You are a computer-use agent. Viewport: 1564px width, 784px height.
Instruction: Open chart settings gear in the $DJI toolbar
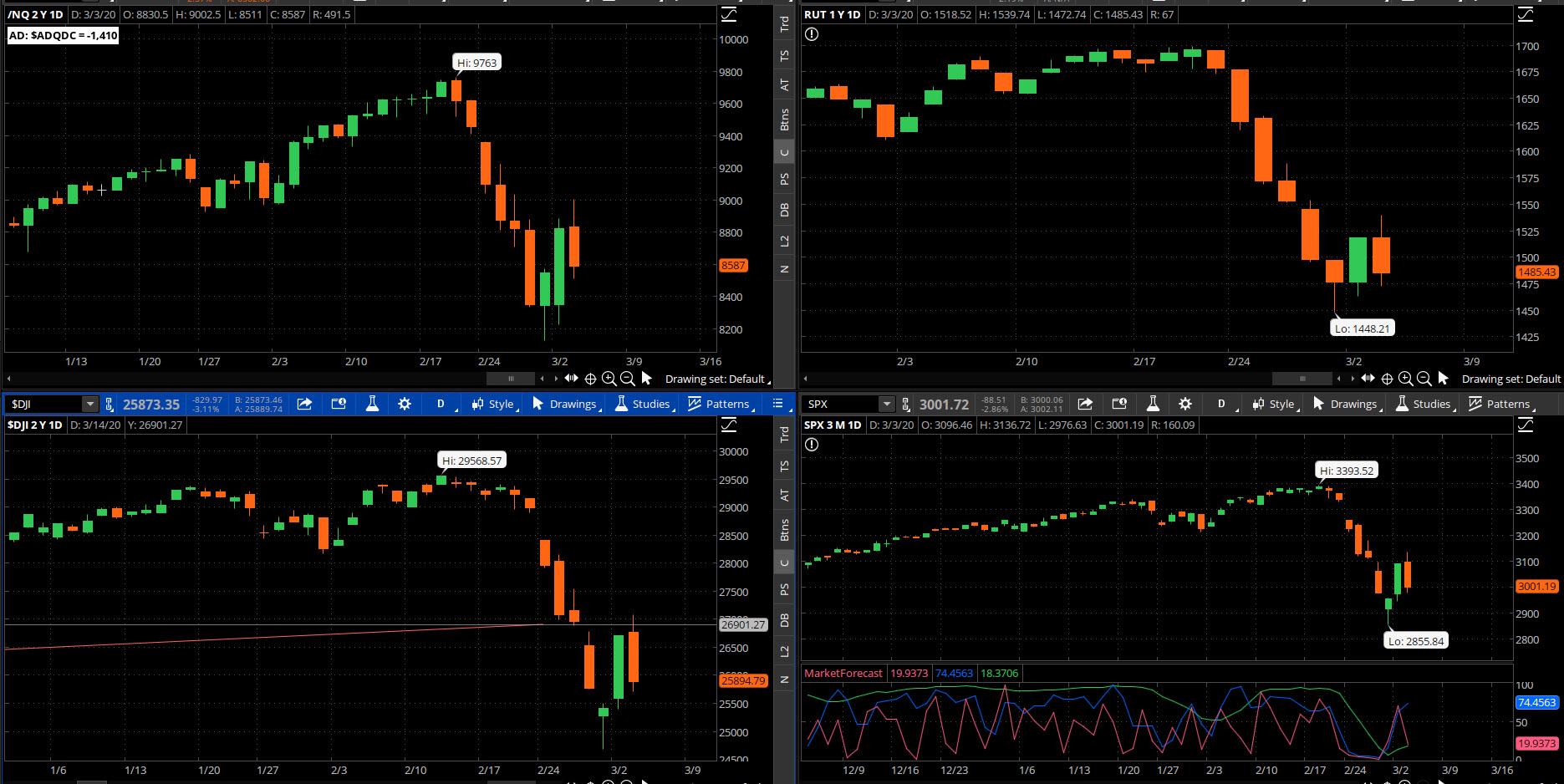[x=405, y=404]
